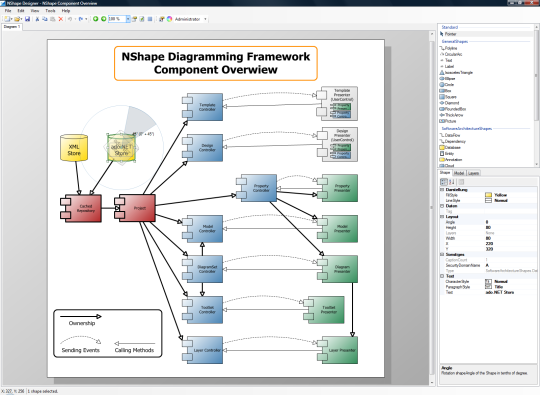Select the Shape properties tab
The width and height of the screenshot is (540, 395).
445,173
